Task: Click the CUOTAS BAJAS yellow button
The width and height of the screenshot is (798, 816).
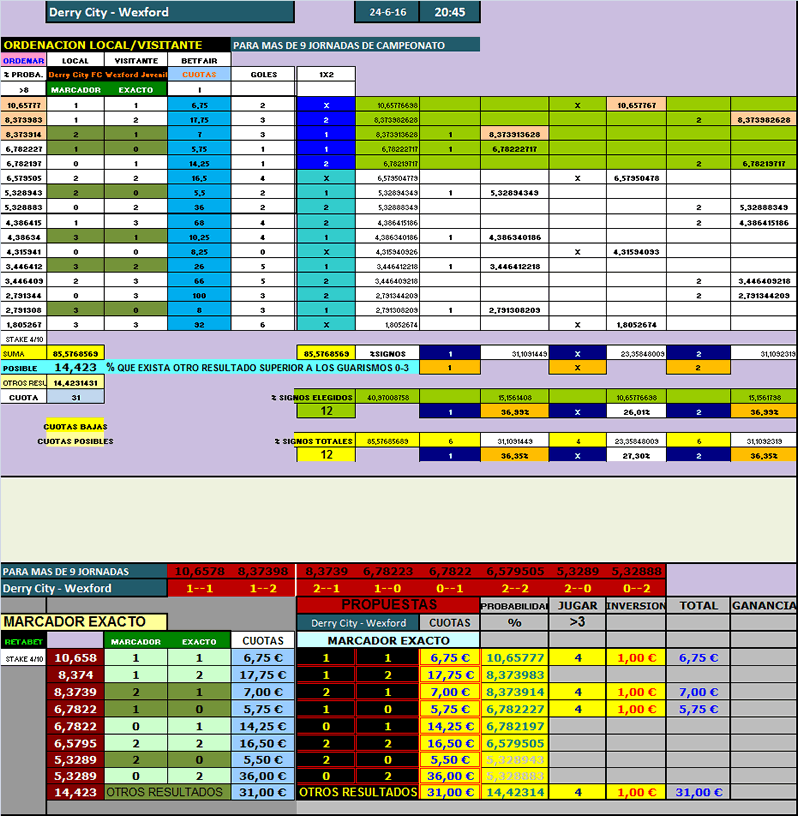Action: point(75,426)
